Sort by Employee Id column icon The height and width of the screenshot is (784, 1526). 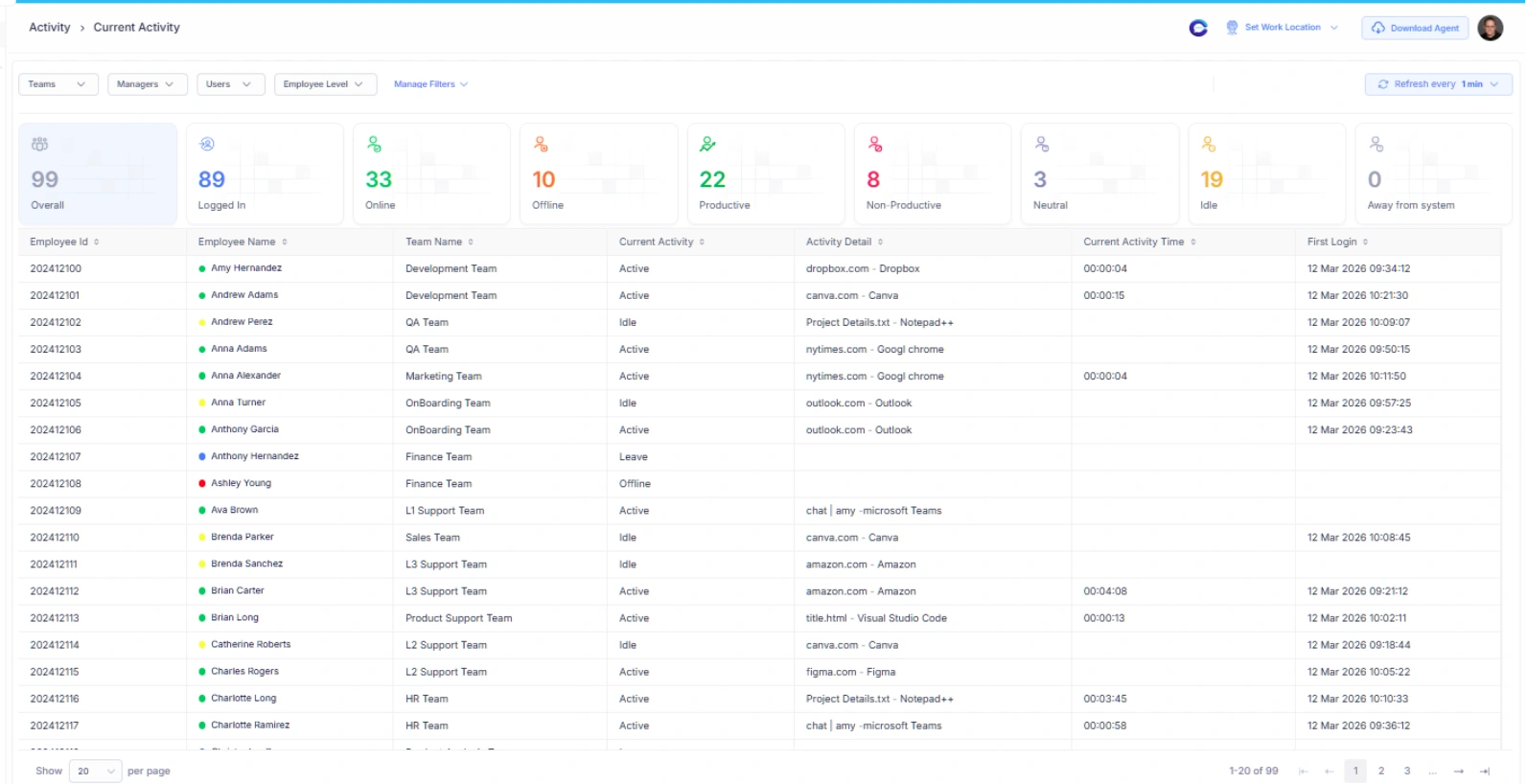[97, 242]
